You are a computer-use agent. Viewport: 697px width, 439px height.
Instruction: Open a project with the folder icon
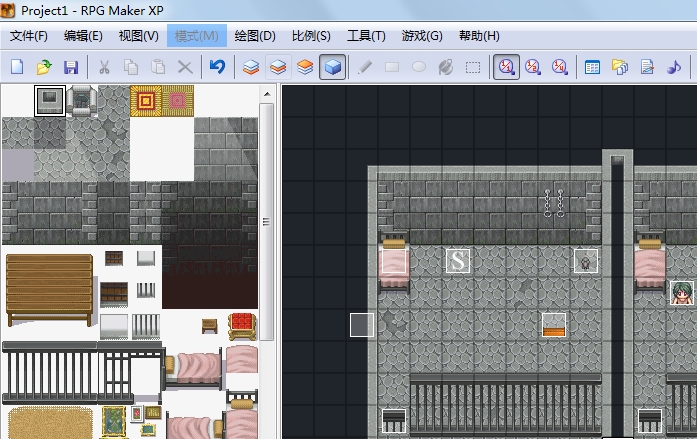(44, 67)
